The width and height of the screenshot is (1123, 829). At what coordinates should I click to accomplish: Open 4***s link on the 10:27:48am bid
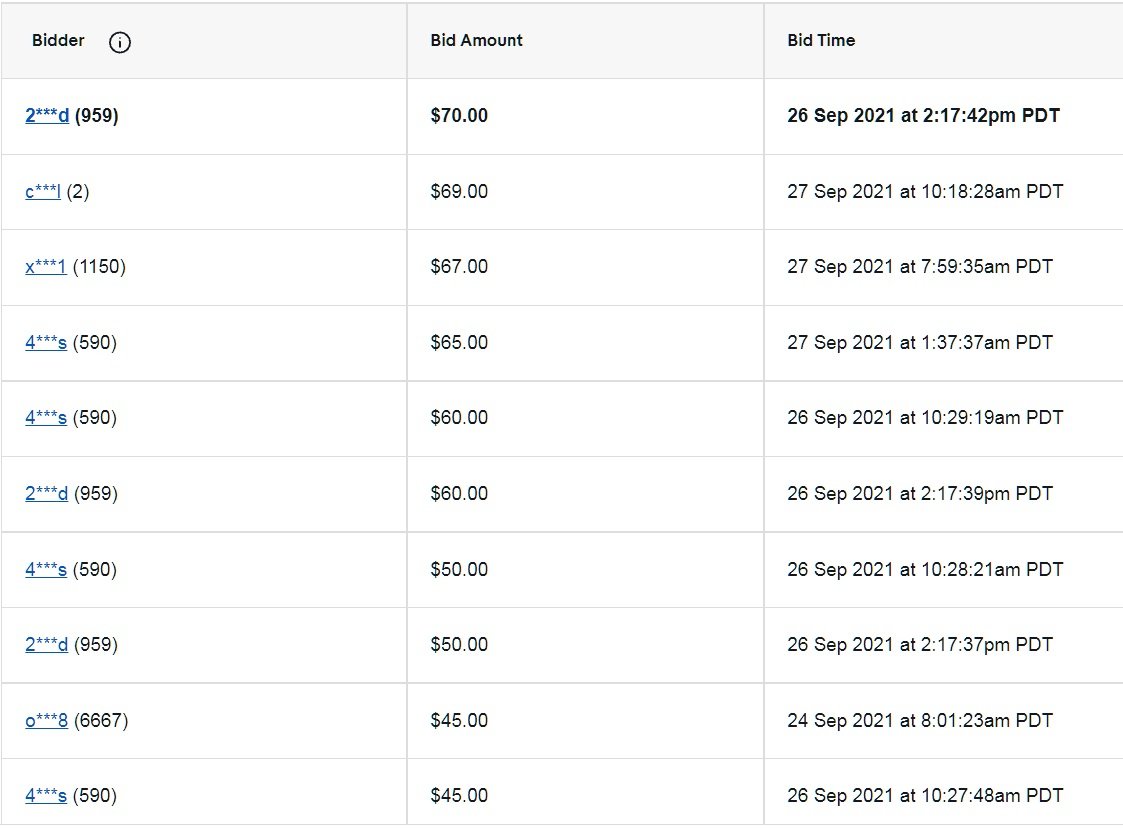46,795
